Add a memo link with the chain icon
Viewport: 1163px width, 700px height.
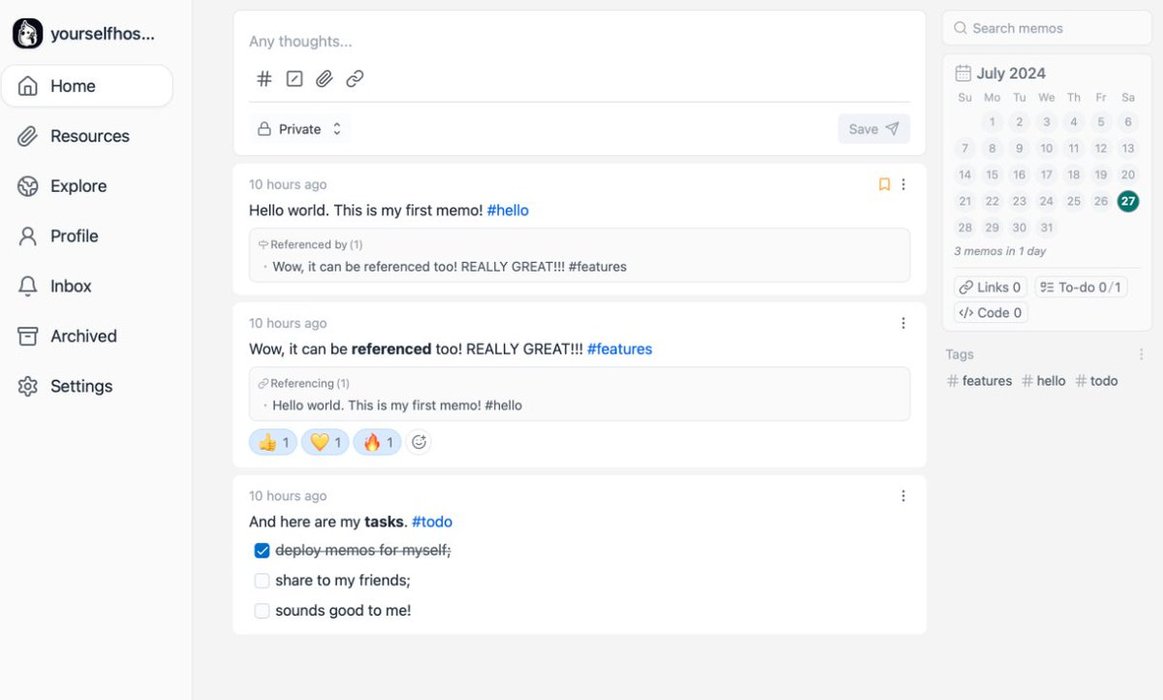354,79
